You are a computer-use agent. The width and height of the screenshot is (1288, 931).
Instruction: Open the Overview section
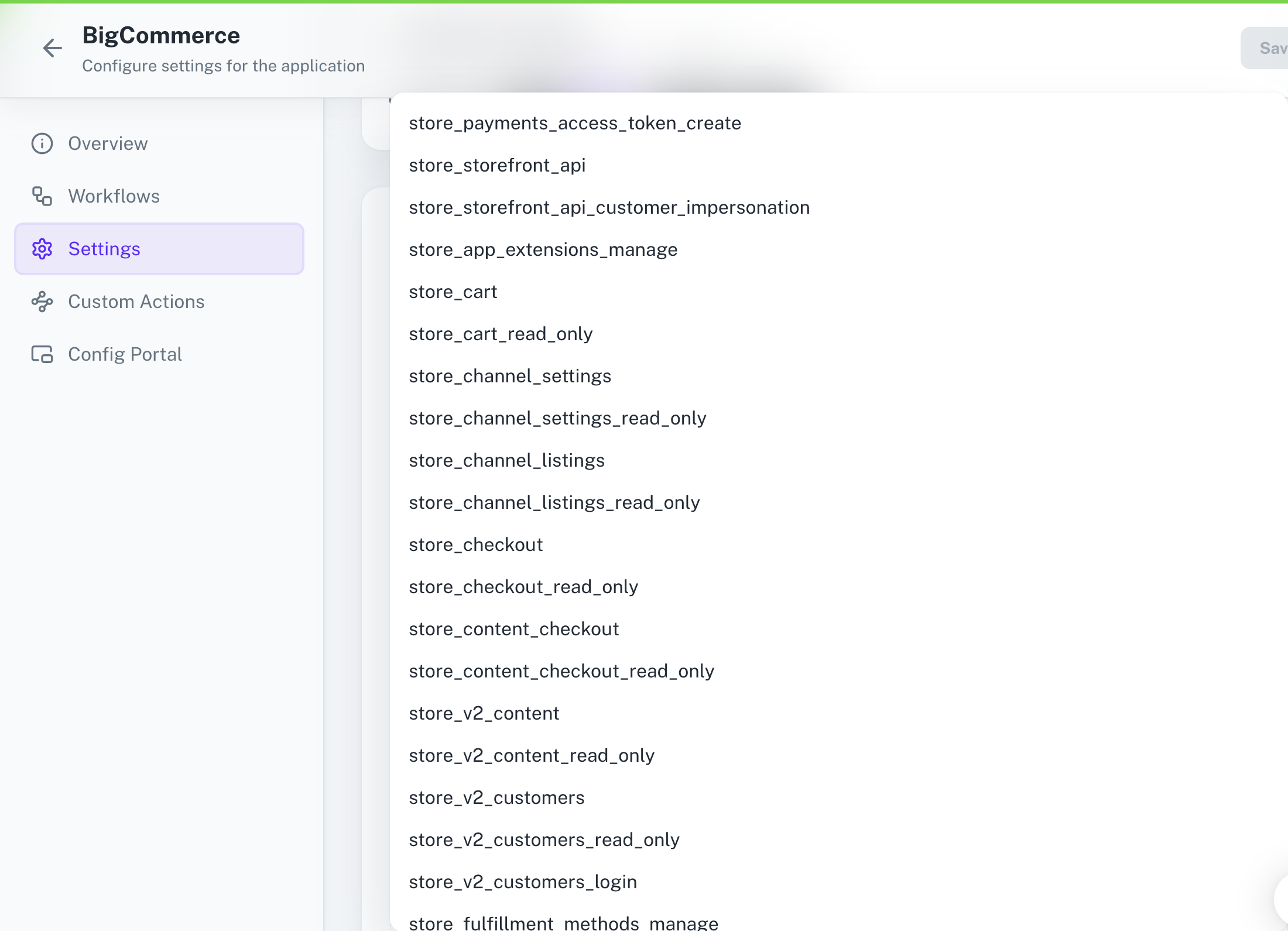click(108, 143)
